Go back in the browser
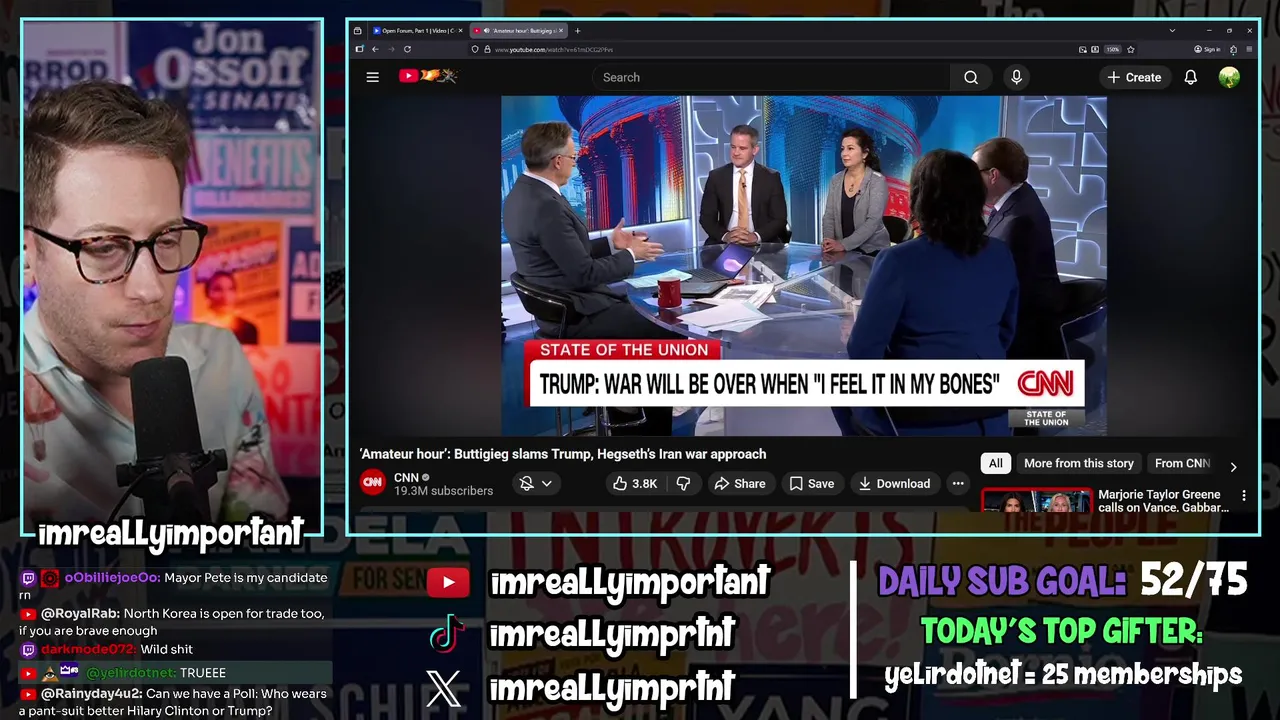Screen dimensions: 1280x720 point(375,49)
